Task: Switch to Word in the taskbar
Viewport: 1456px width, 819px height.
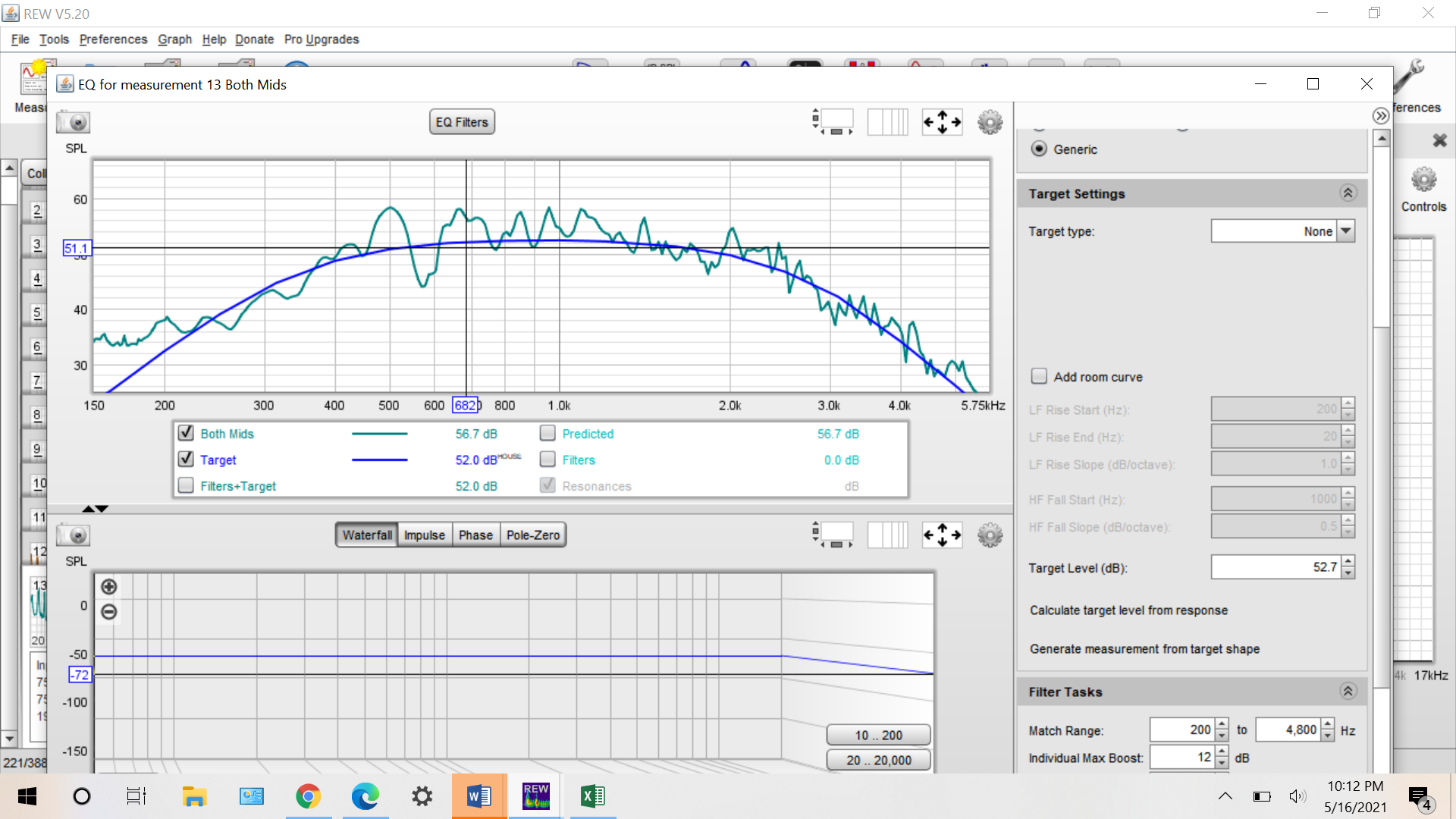Action: [479, 796]
